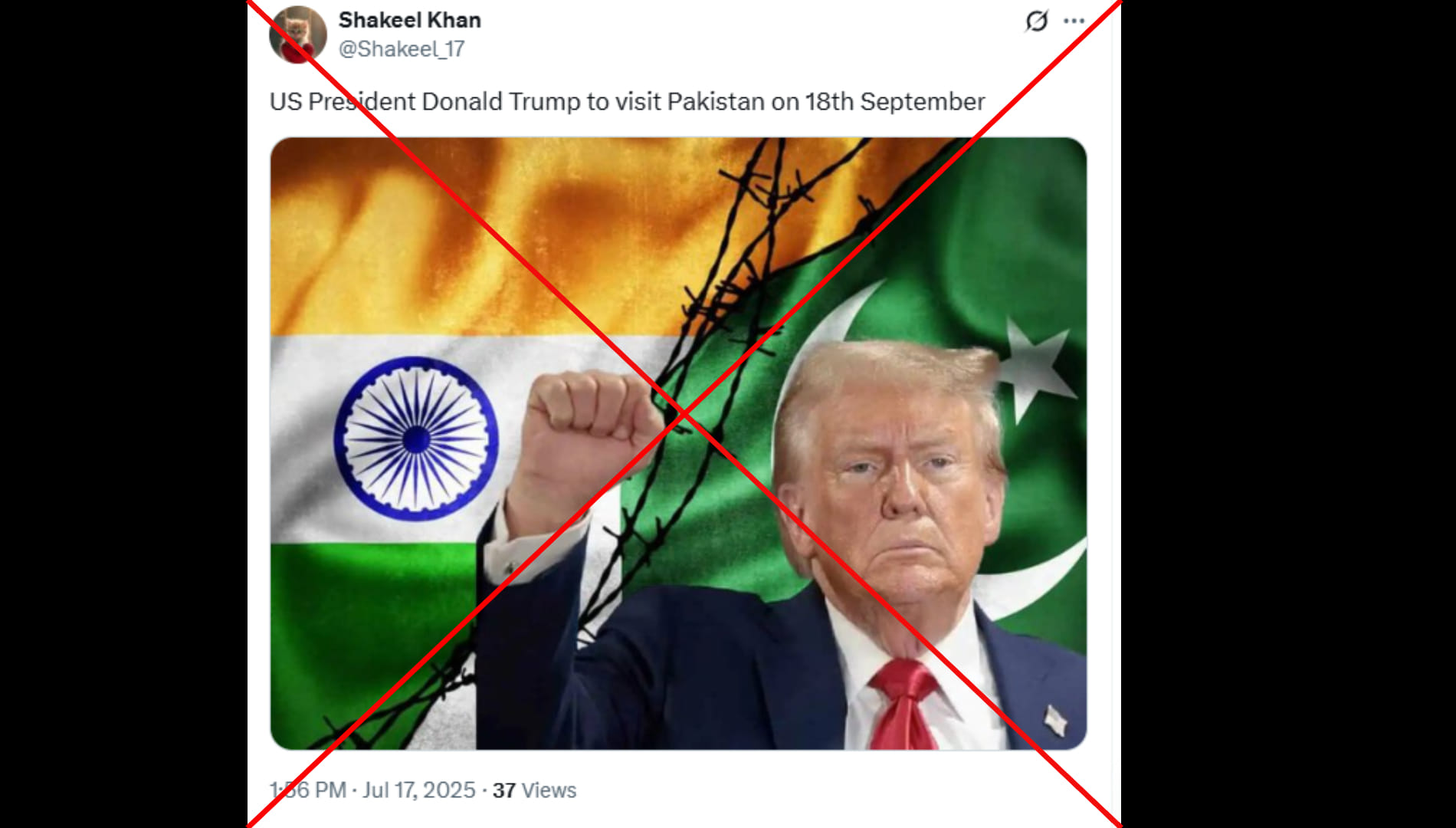Click the cufflink on the shirt sleeve
1456x828 pixels.
click(509, 569)
